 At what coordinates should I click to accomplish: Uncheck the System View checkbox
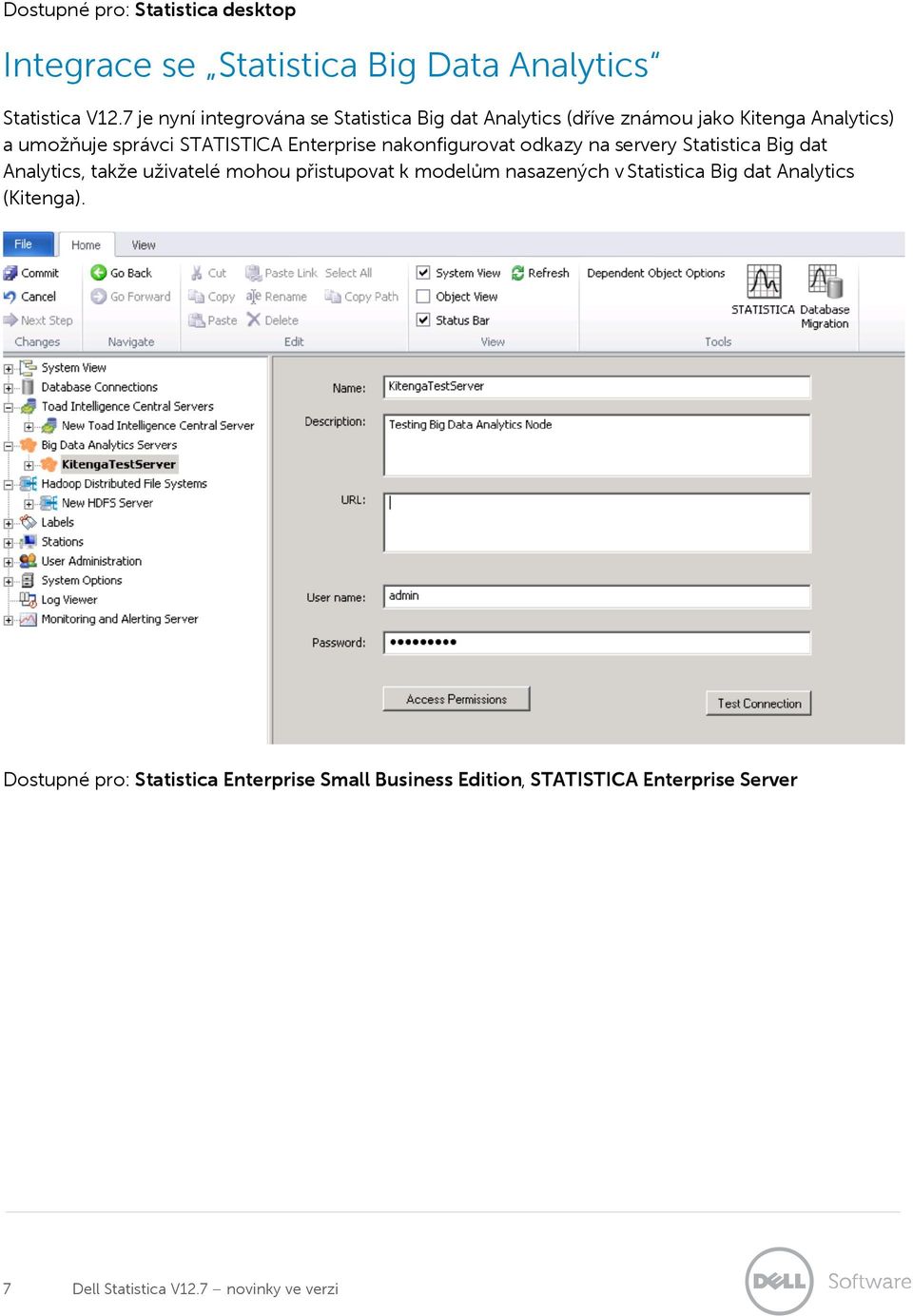(x=423, y=273)
